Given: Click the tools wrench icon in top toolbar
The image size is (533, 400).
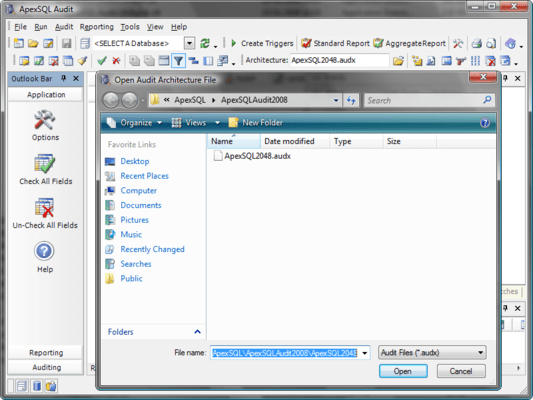Looking at the screenshot, I should [x=458, y=43].
